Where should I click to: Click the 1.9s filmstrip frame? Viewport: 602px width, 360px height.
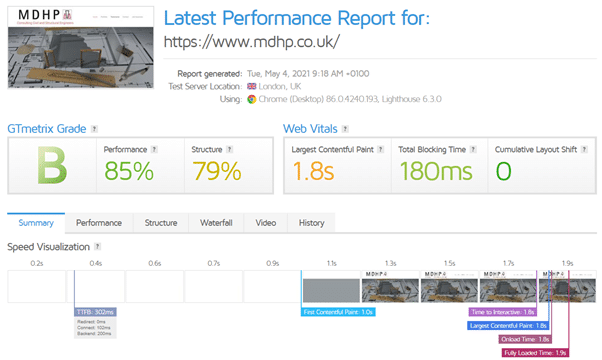[567, 286]
